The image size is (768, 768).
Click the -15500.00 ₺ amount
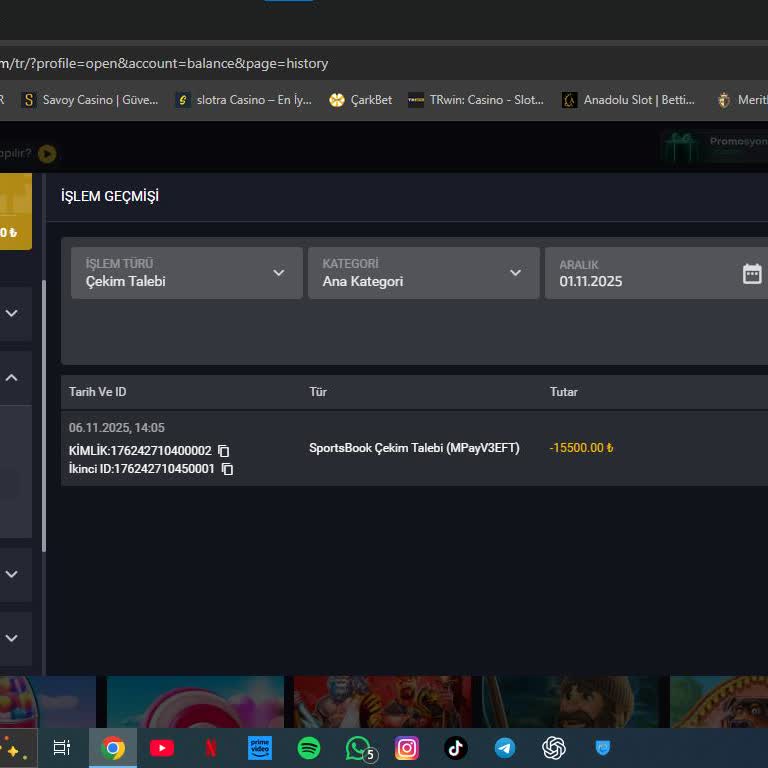point(581,448)
